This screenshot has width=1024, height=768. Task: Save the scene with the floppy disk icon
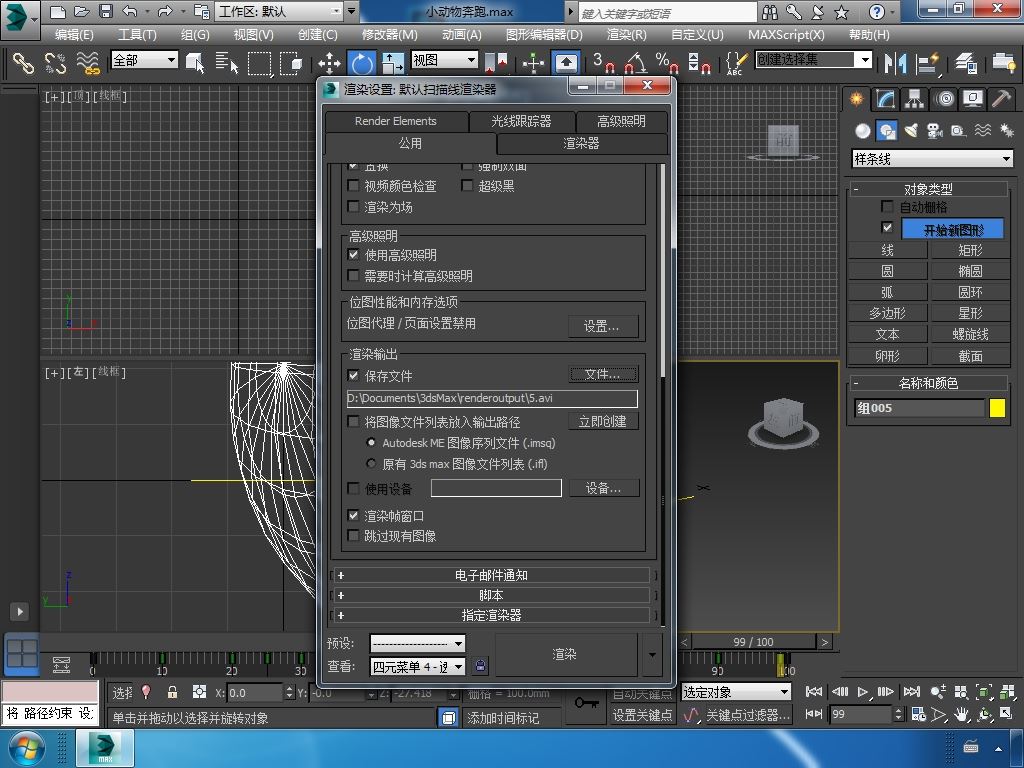(106, 11)
